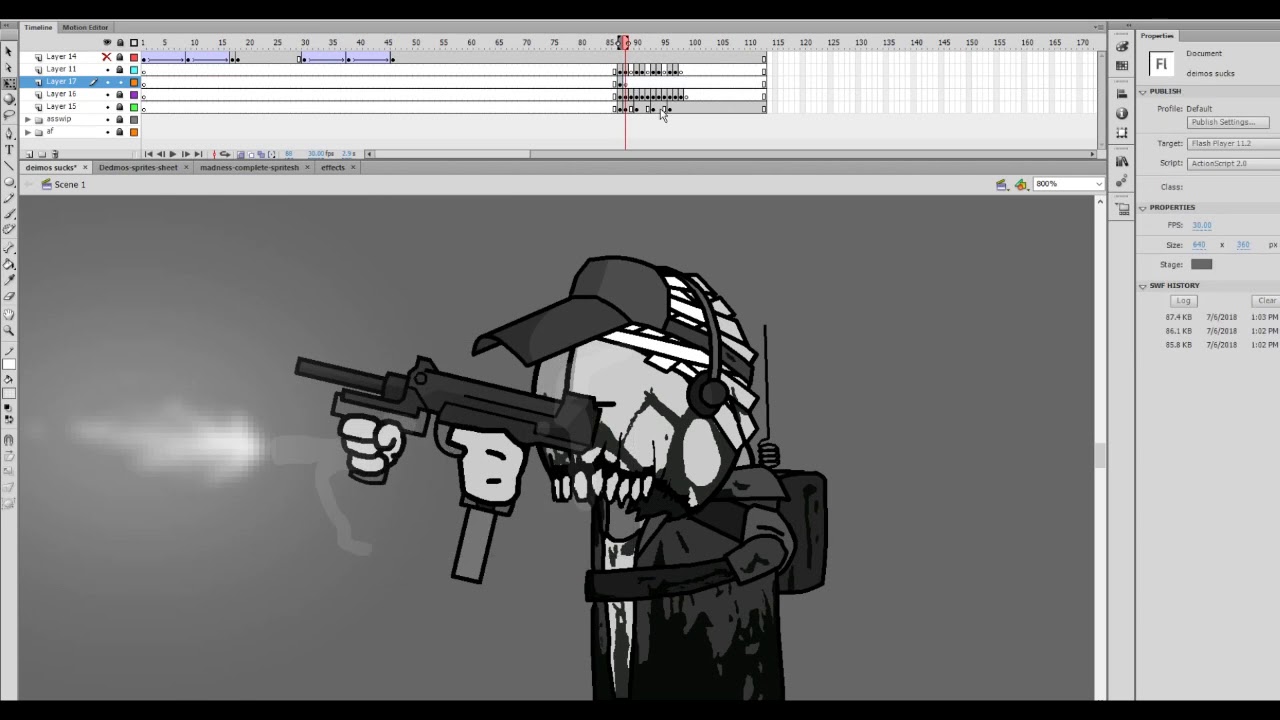Unlock Layer 16
This screenshot has width=1280, height=720.
coord(120,94)
